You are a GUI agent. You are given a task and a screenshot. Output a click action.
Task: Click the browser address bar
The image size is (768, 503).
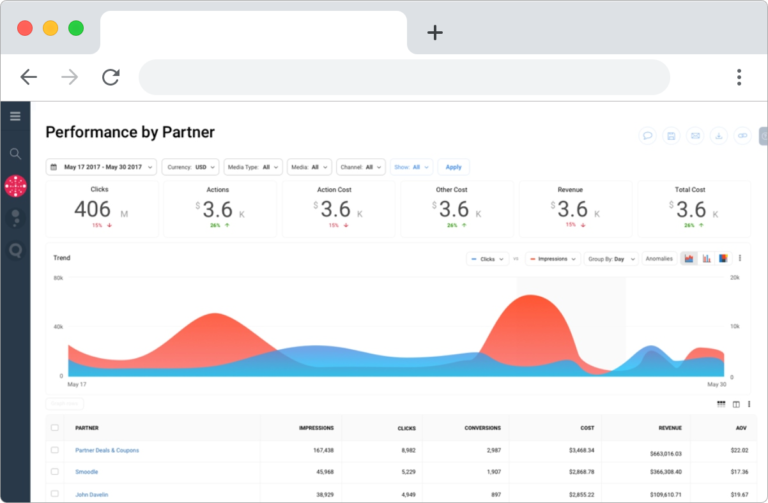click(404, 77)
